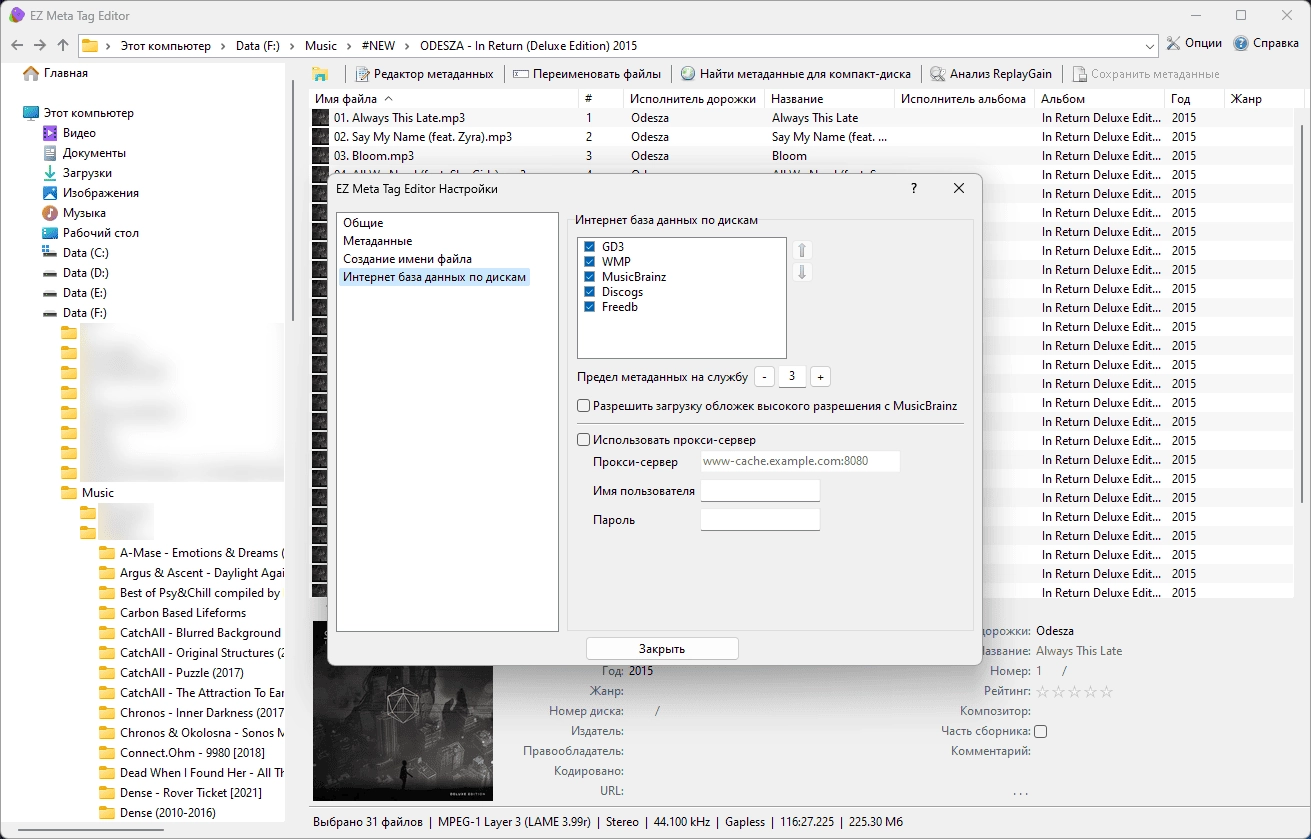This screenshot has width=1311, height=839.
Task: Click the folder icon at toolbar start
Action: pyautogui.click(x=320, y=74)
